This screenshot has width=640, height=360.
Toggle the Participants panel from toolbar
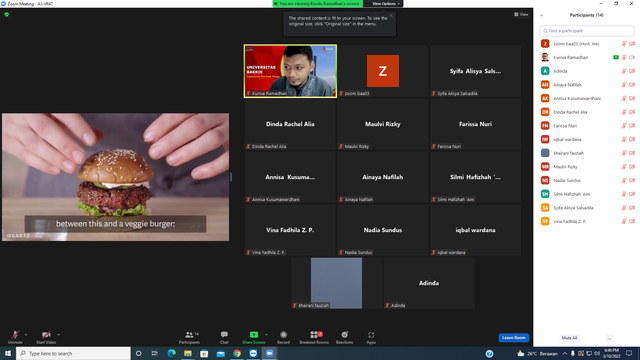(x=189, y=337)
